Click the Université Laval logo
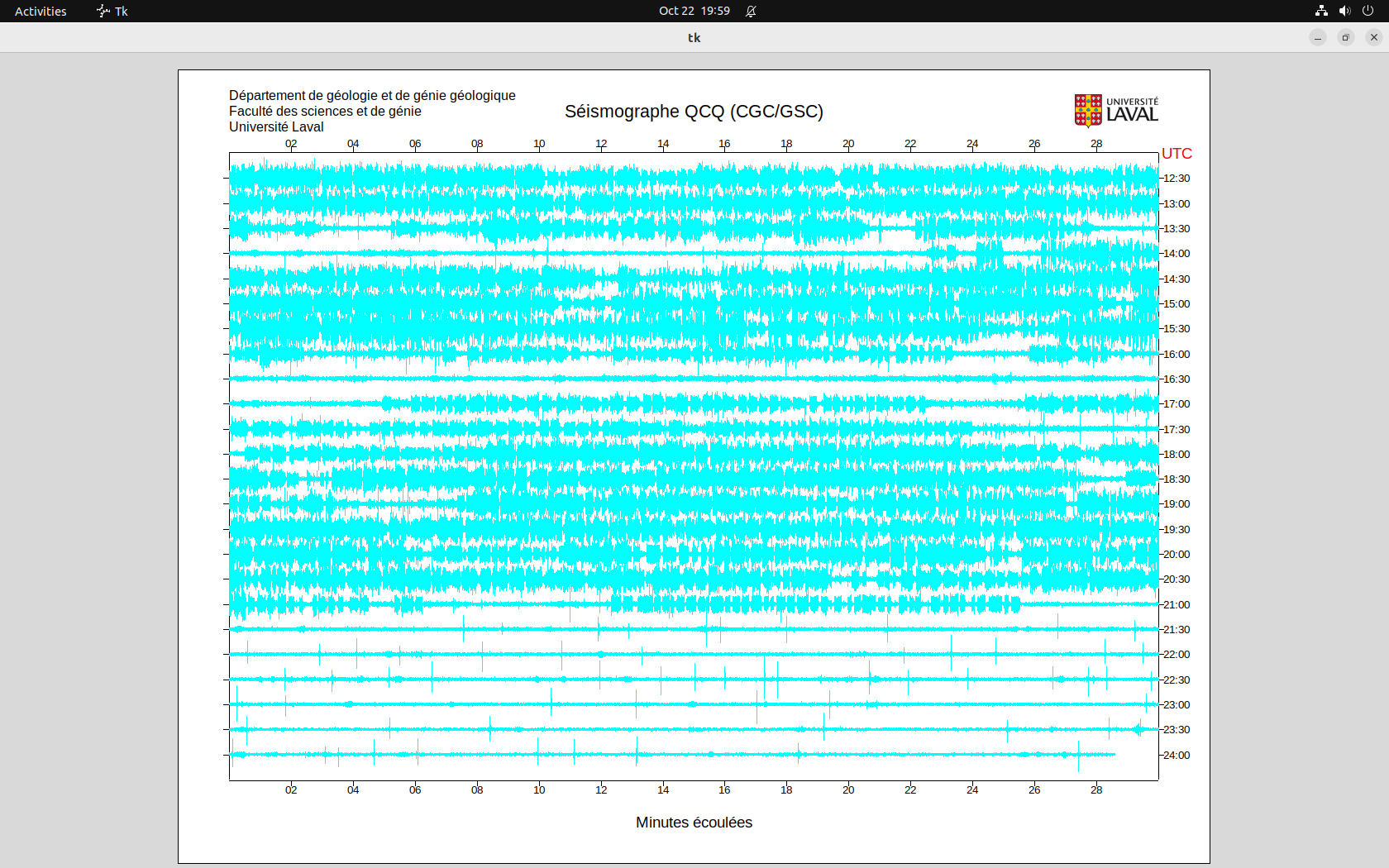Screen dimensions: 1389x868 [1116, 111]
